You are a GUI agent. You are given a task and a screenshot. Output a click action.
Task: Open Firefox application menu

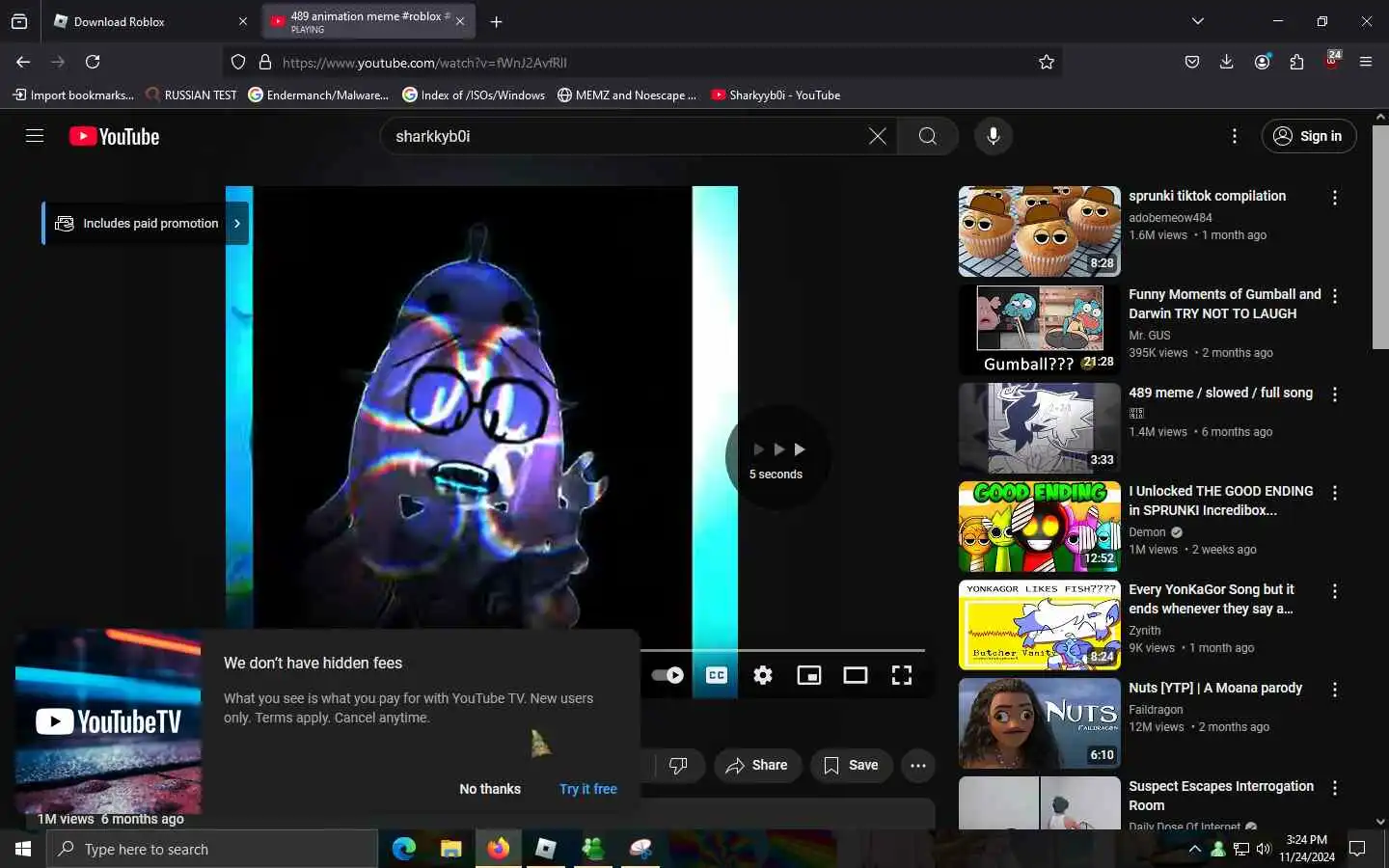click(x=1366, y=62)
